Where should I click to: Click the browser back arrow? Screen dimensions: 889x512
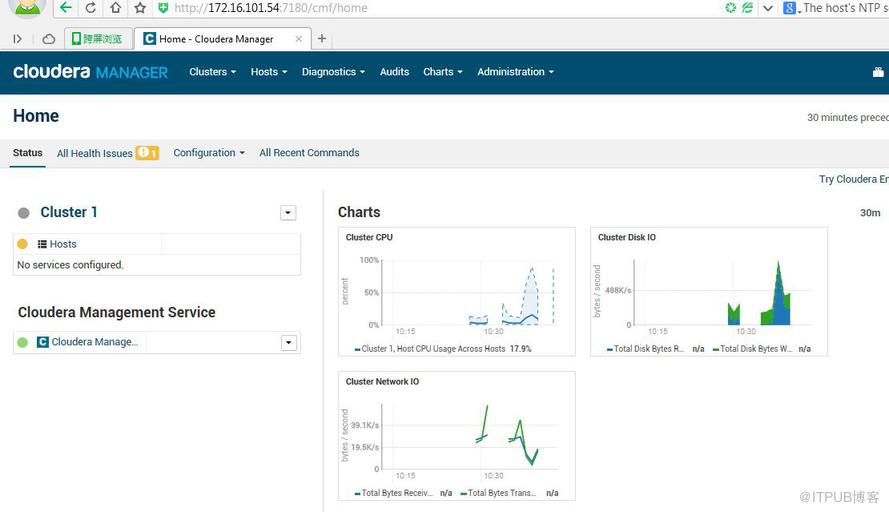click(66, 8)
